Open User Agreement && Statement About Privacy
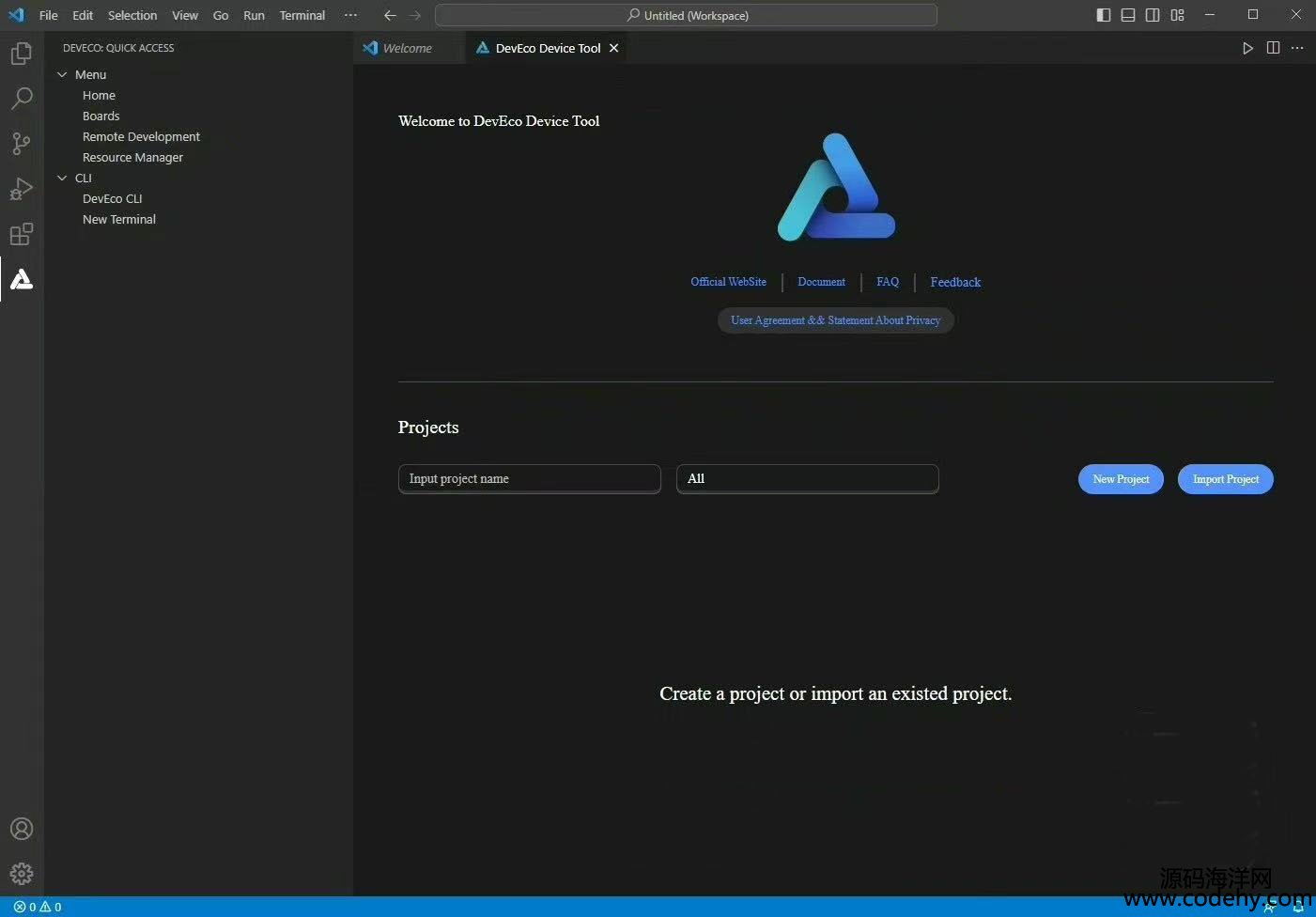The image size is (1316, 917). click(x=836, y=320)
